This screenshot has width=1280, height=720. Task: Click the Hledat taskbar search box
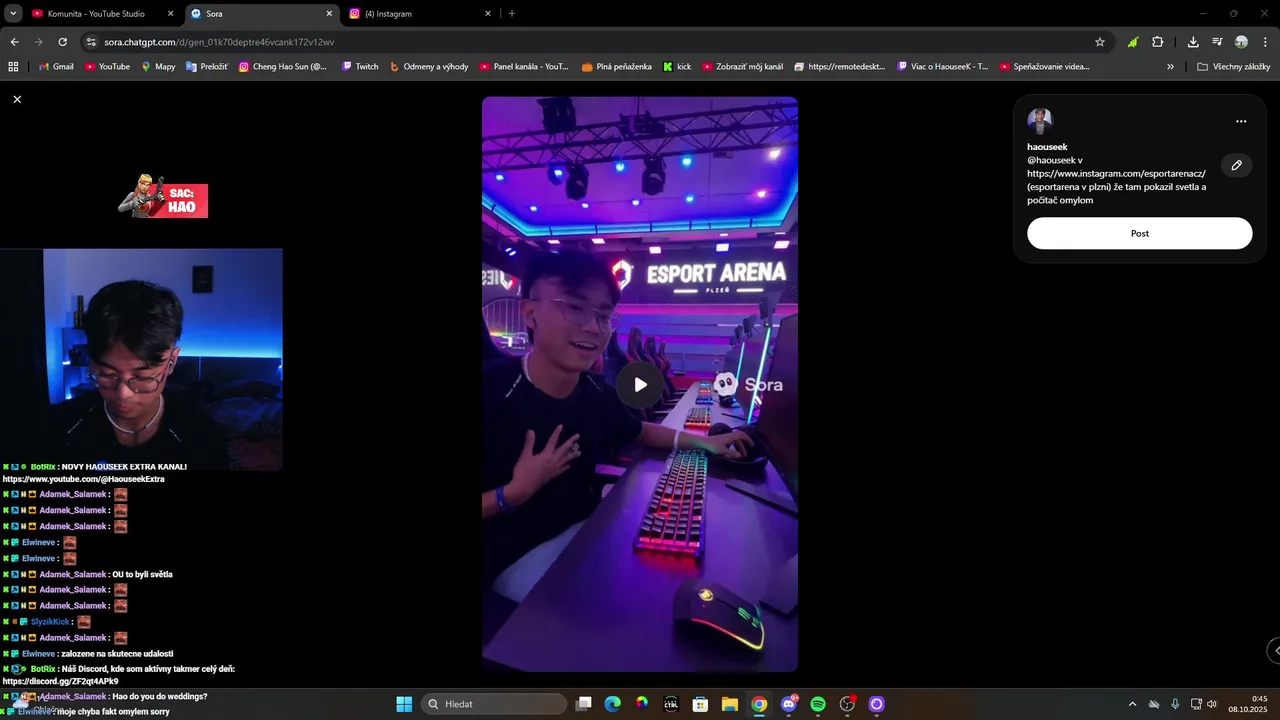click(494, 704)
